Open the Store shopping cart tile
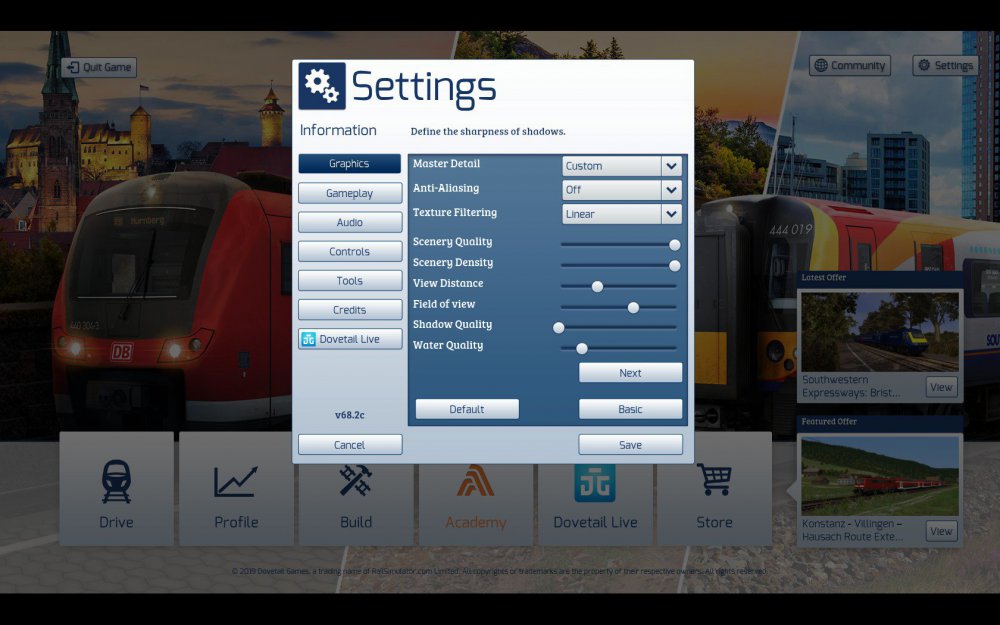 click(714, 490)
